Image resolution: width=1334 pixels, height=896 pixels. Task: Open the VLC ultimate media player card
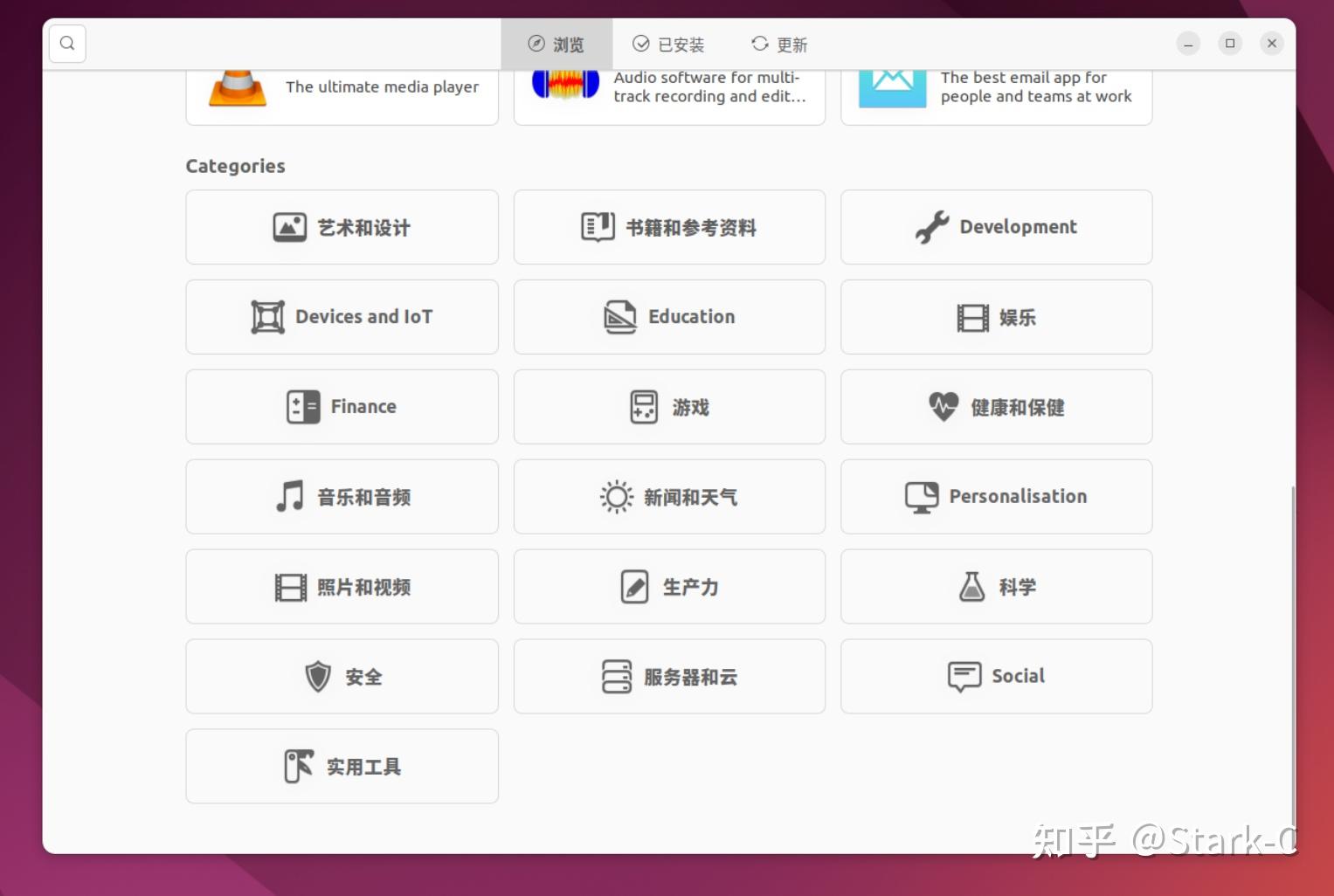pyautogui.click(x=341, y=87)
